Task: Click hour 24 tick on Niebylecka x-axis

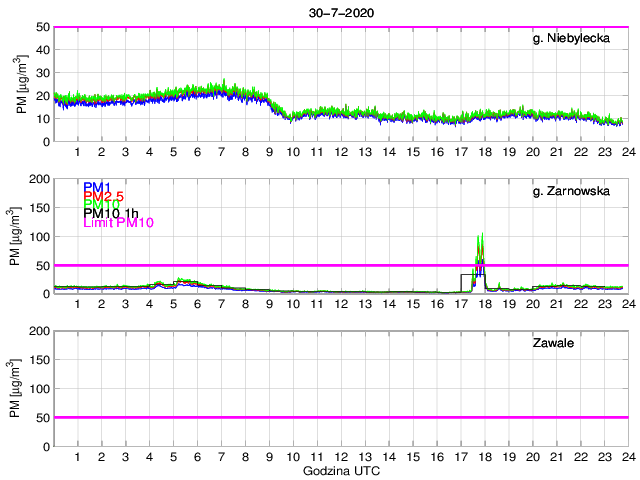Action: (627, 152)
